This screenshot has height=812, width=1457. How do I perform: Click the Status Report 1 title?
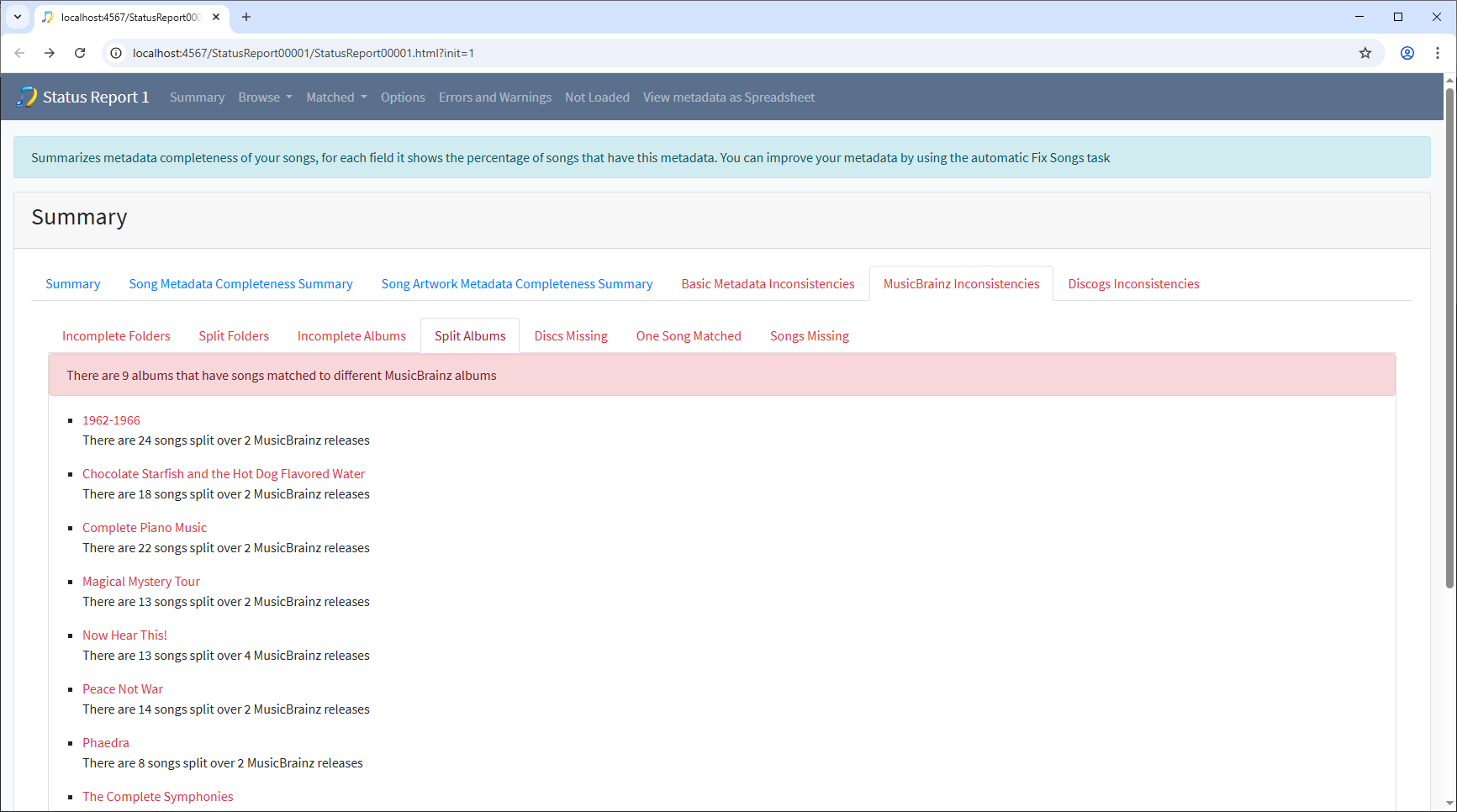(96, 98)
